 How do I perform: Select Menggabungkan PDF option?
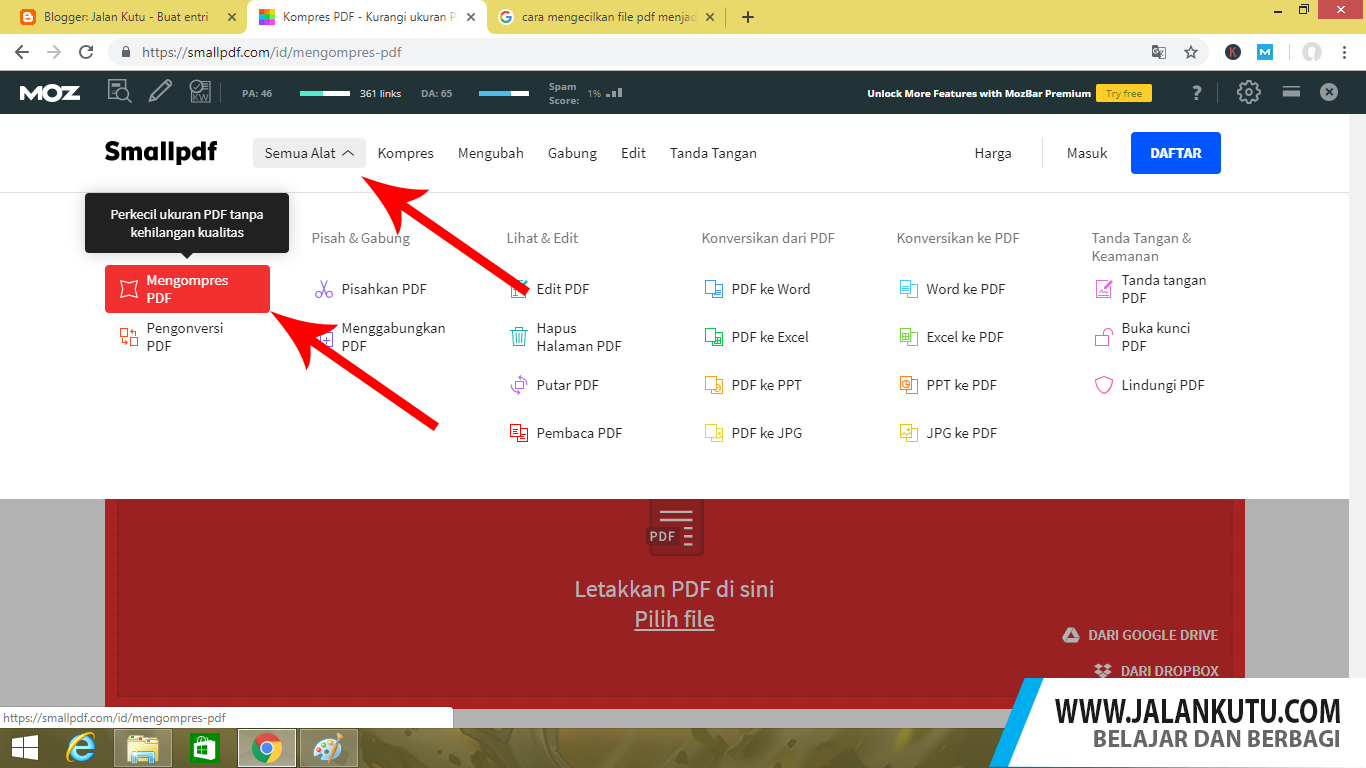pyautogui.click(x=394, y=337)
